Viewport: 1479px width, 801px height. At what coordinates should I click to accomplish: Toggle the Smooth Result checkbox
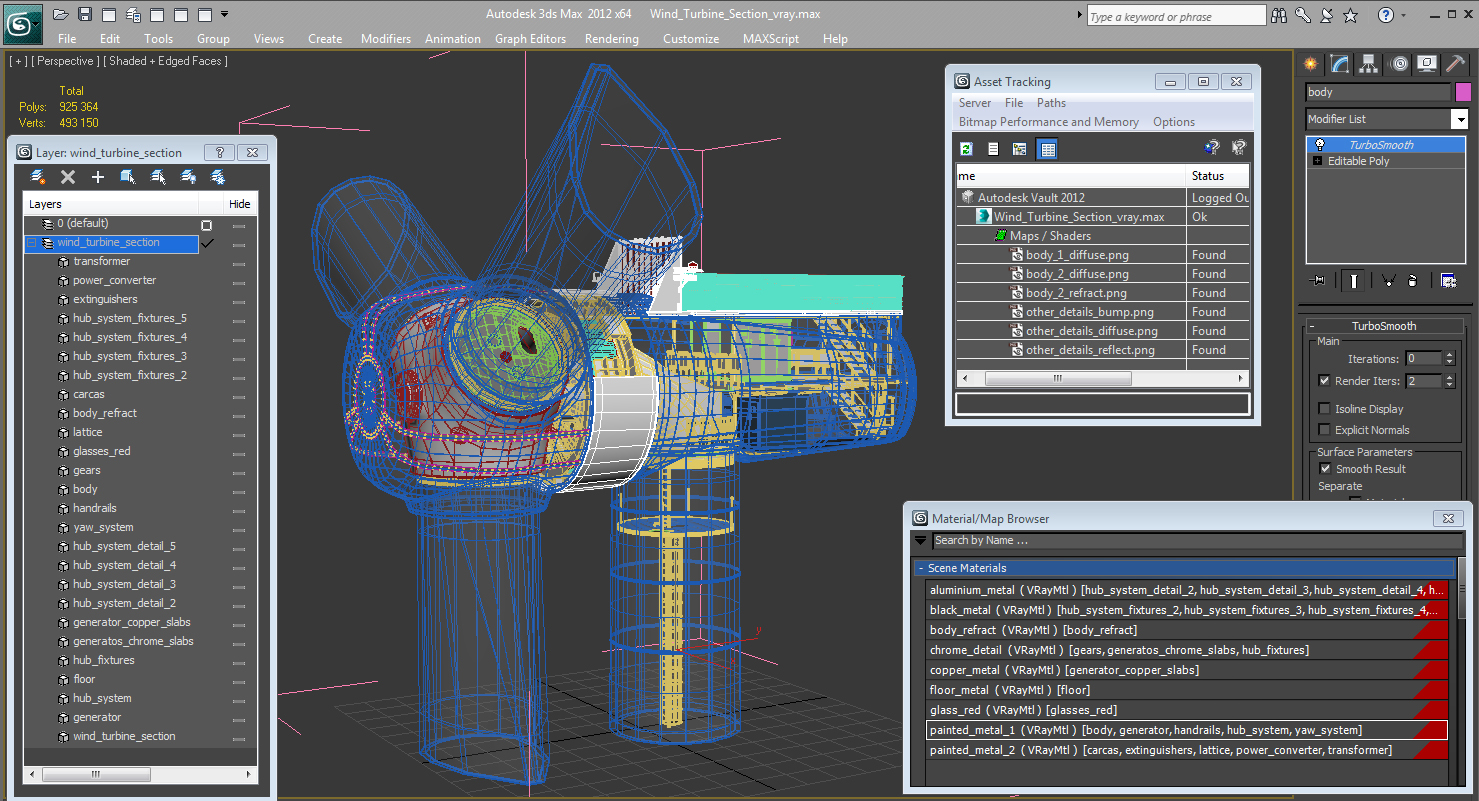click(x=1325, y=469)
